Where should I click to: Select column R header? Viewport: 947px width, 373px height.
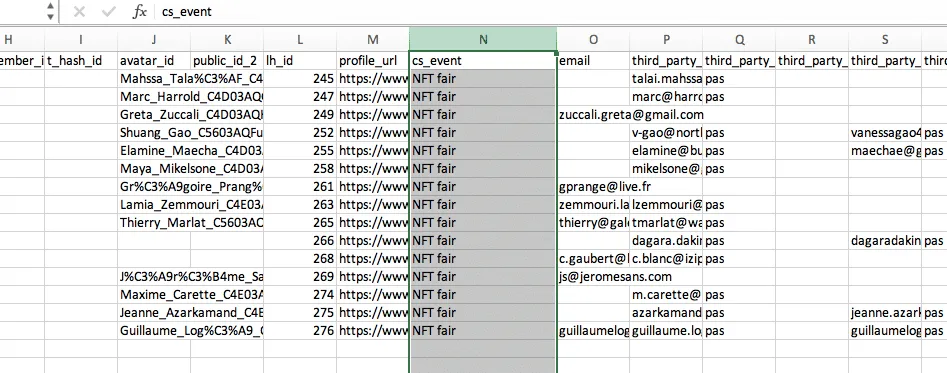click(x=812, y=40)
